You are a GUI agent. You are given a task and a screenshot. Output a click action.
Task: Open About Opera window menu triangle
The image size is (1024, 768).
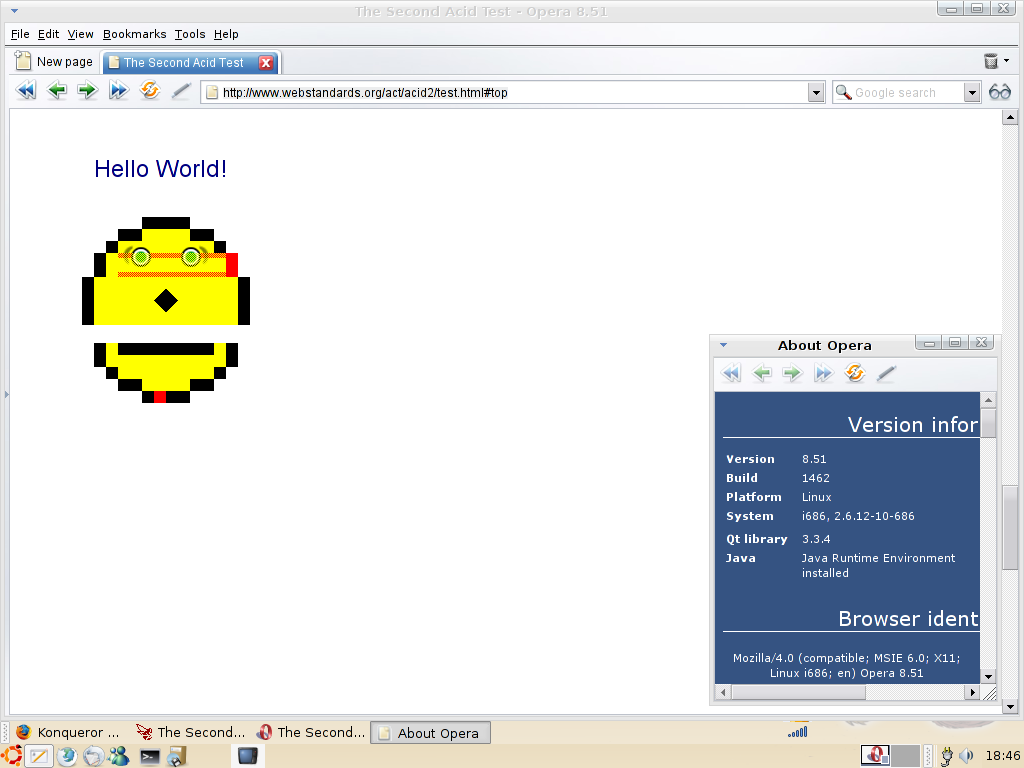724,345
